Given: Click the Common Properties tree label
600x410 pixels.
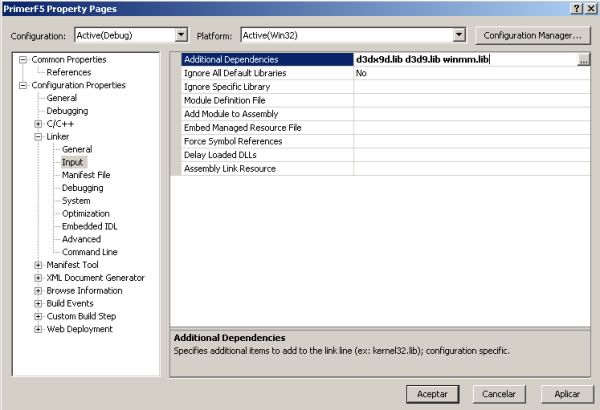Looking at the screenshot, I should (69, 60).
